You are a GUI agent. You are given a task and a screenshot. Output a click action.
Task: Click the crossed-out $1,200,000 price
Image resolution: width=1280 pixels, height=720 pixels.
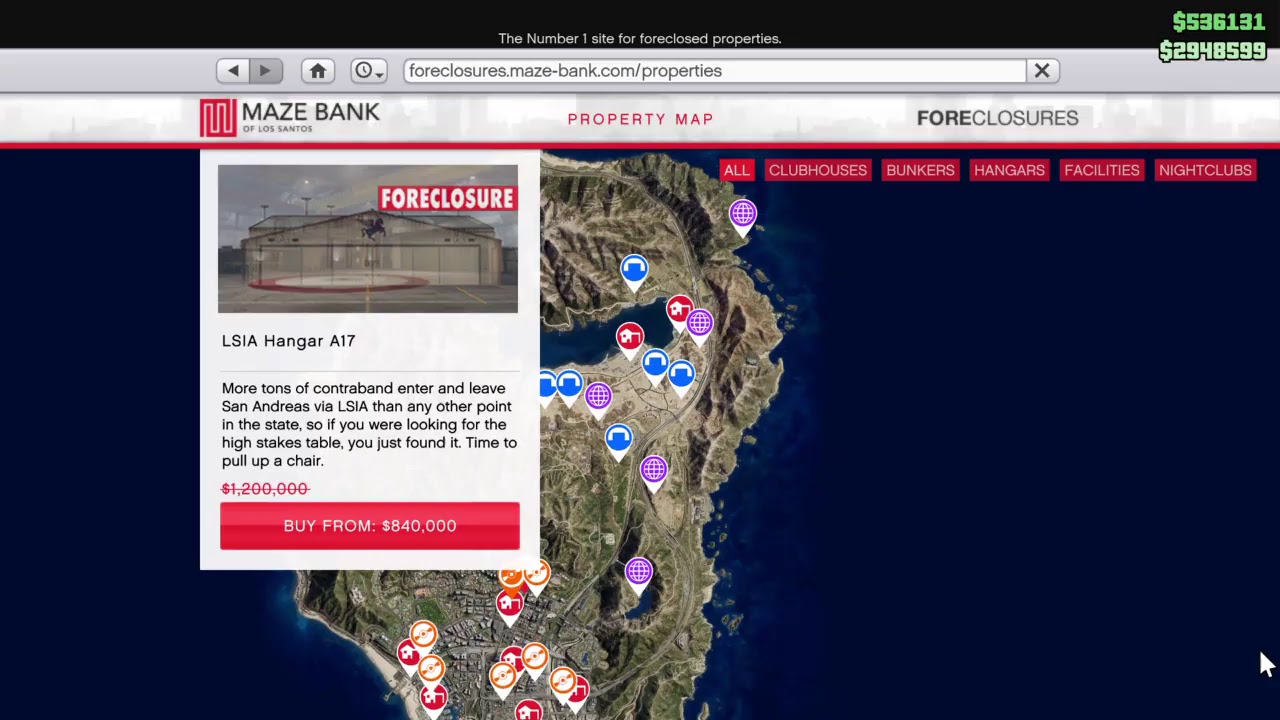click(x=265, y=489)
